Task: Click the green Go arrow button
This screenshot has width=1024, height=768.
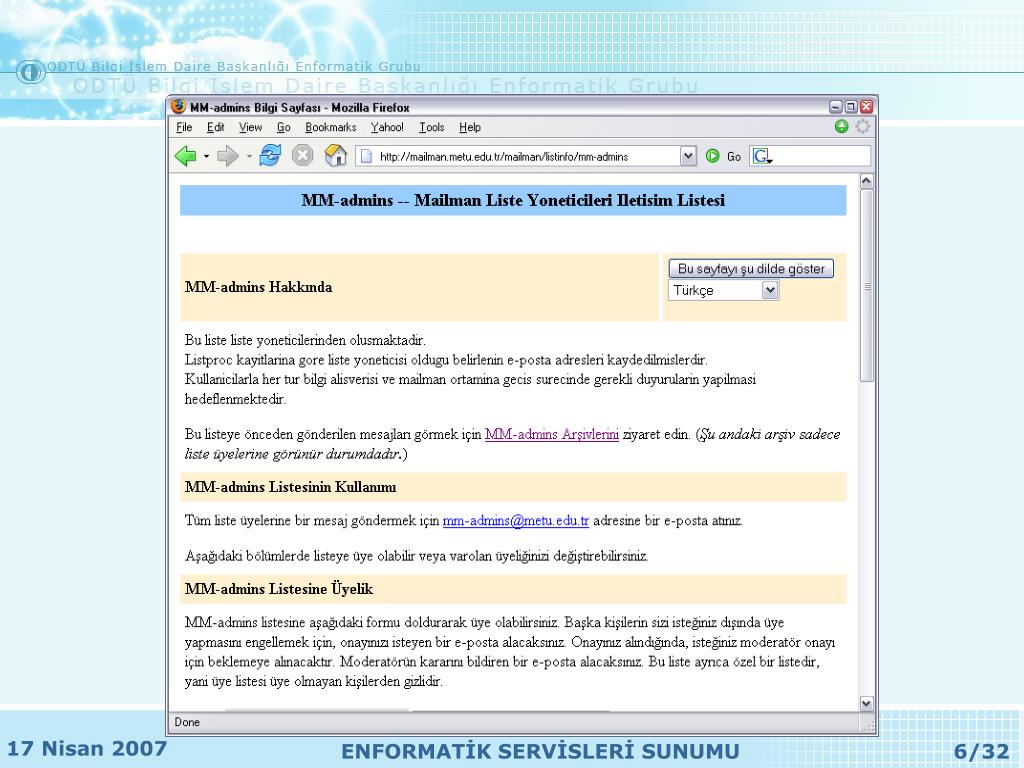Action: coord(712,156)
